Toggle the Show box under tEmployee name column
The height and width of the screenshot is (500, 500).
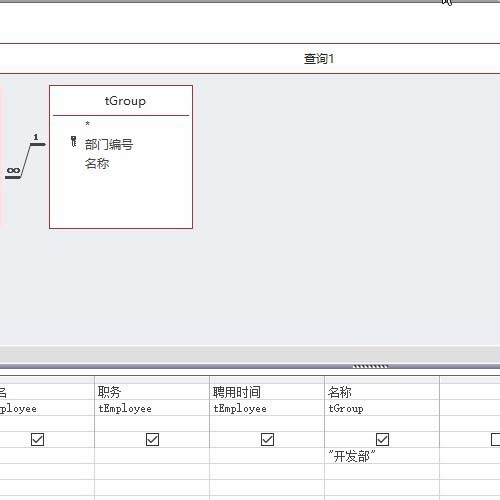pos(37,439)
